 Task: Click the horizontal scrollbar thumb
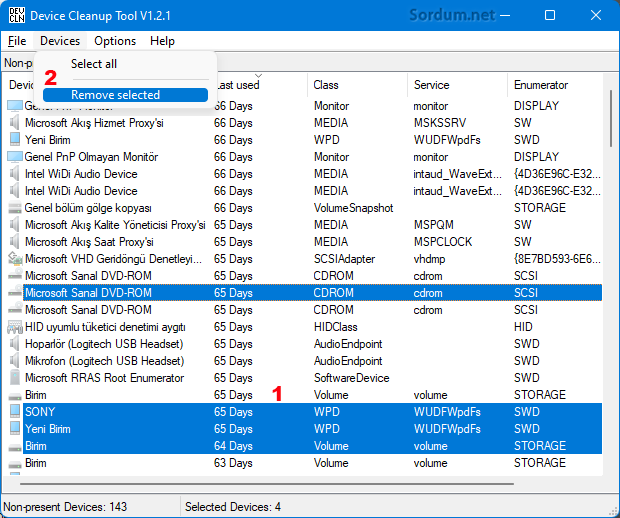click(x=267, y=484)
